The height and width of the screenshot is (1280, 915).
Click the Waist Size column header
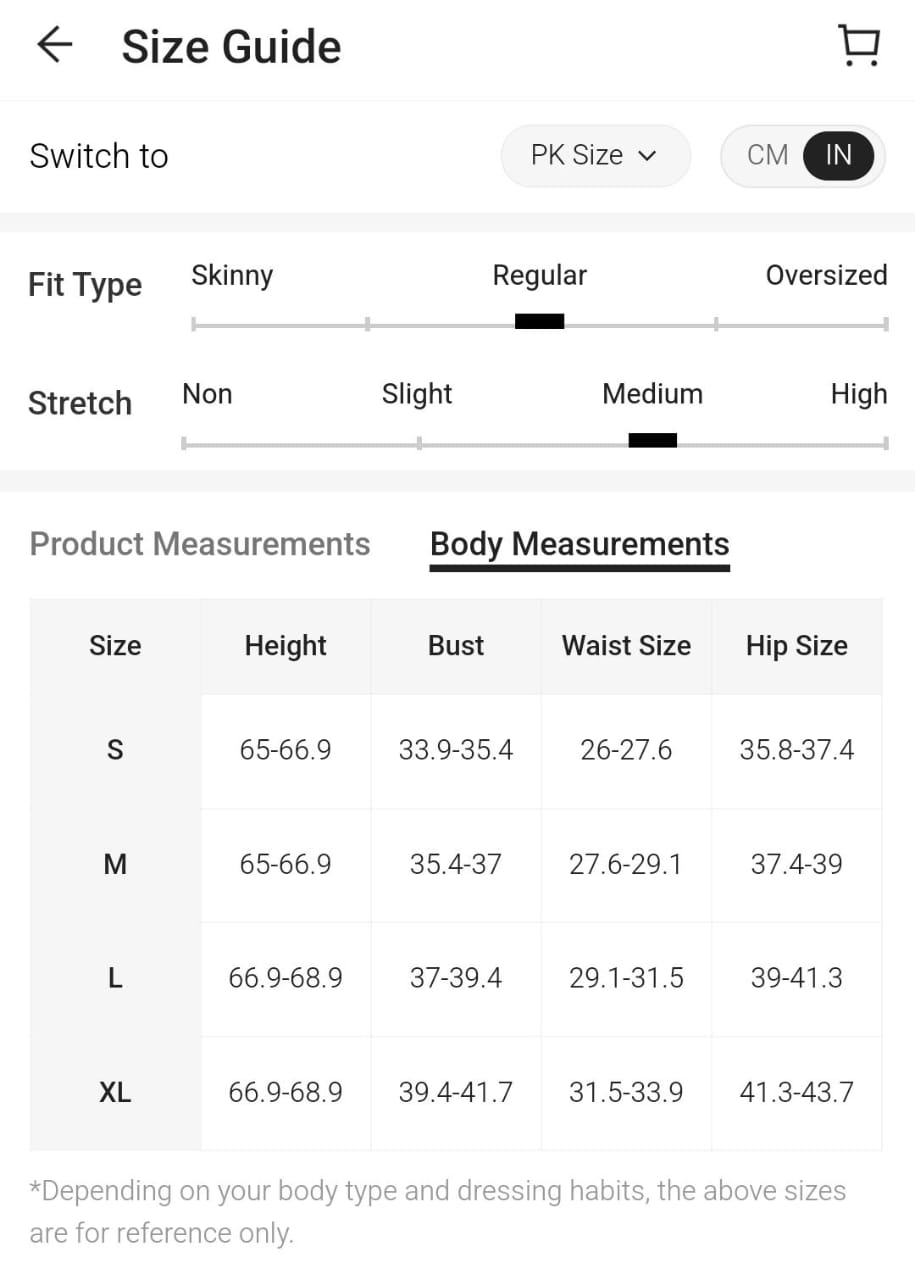[626, 646]
